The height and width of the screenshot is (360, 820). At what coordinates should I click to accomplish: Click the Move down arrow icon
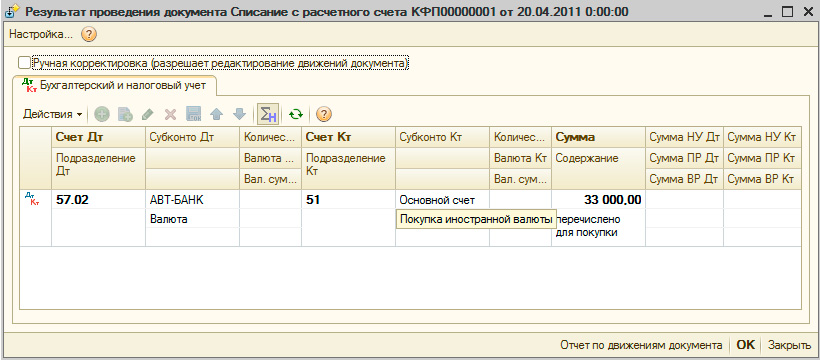point(239,114)
